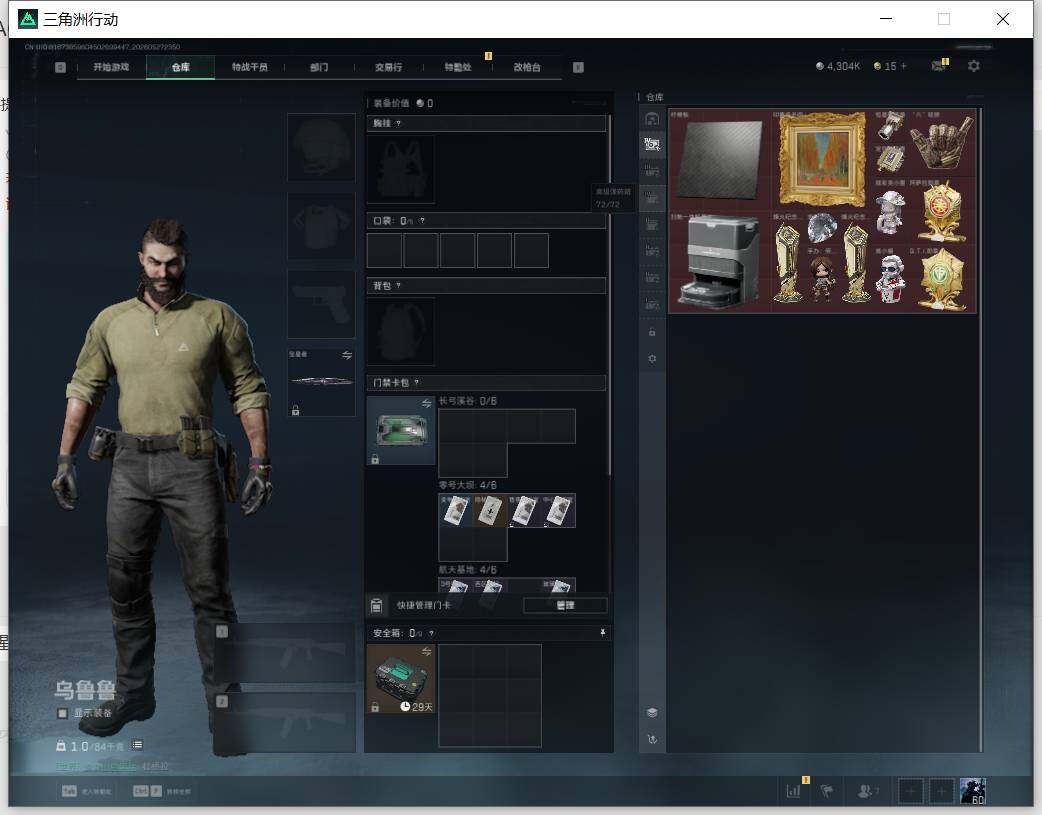Open the mail icon in top bar
The width and height of the screenshot is (1042, 815).
coord(939,65)
